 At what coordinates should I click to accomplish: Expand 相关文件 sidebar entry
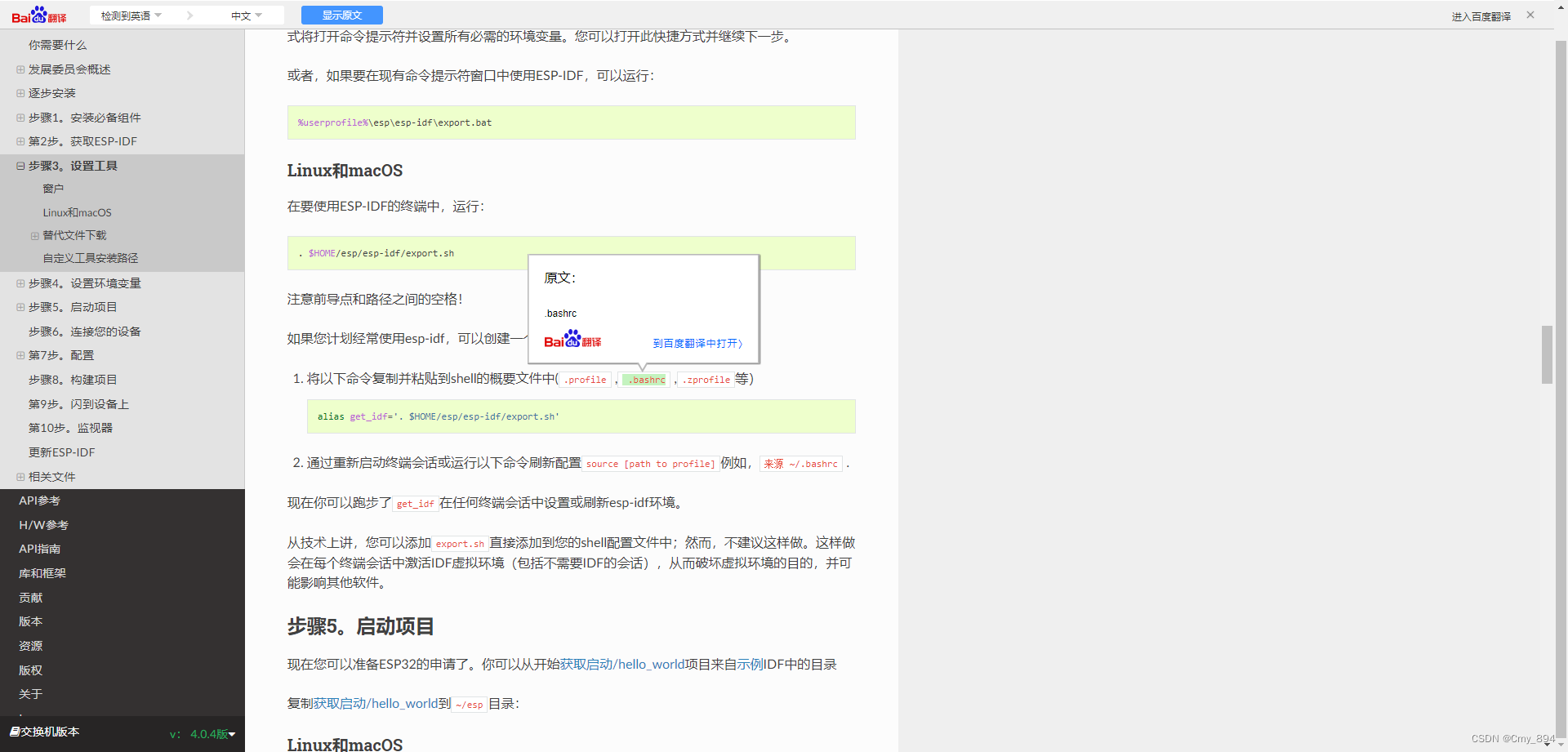pyautogui.click(x=20, y=477)
